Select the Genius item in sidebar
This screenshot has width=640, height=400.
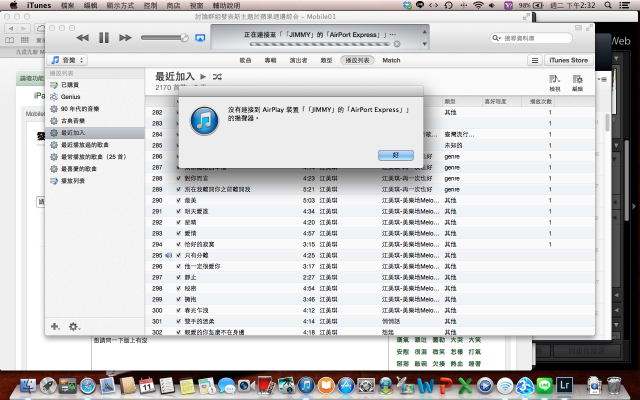(x=70, y=97)
